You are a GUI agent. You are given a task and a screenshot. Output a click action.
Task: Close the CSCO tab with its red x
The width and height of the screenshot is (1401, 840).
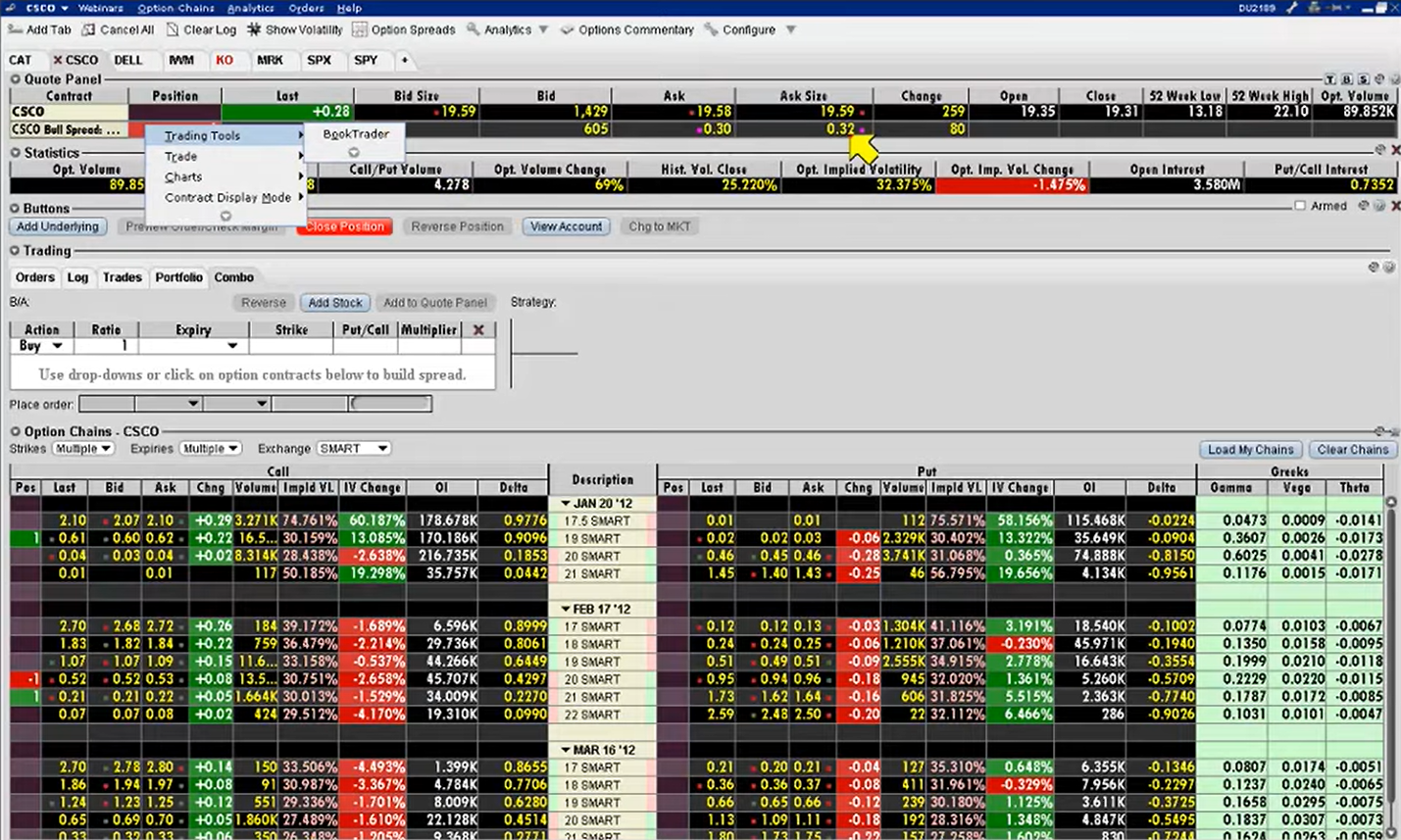pos(58,60)
